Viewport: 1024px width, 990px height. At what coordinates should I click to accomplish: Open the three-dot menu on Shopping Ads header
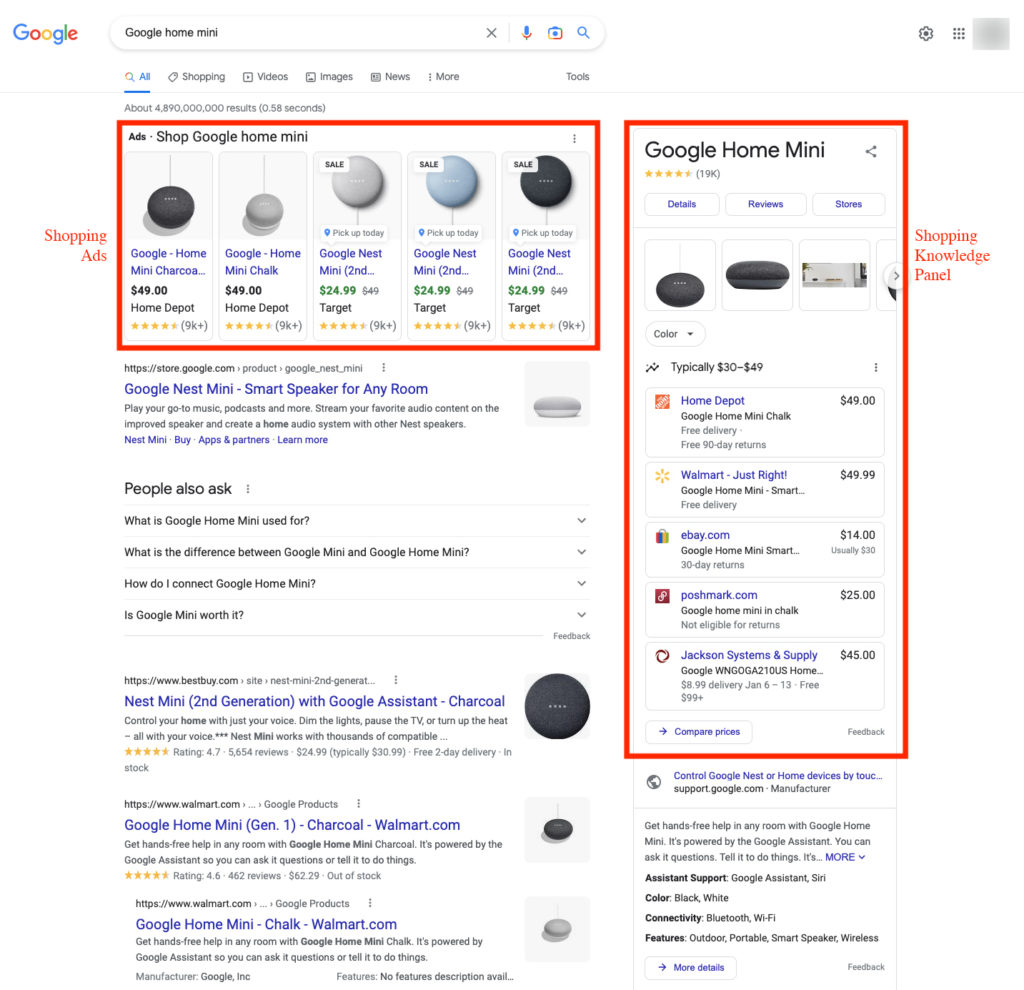(574, 138)
